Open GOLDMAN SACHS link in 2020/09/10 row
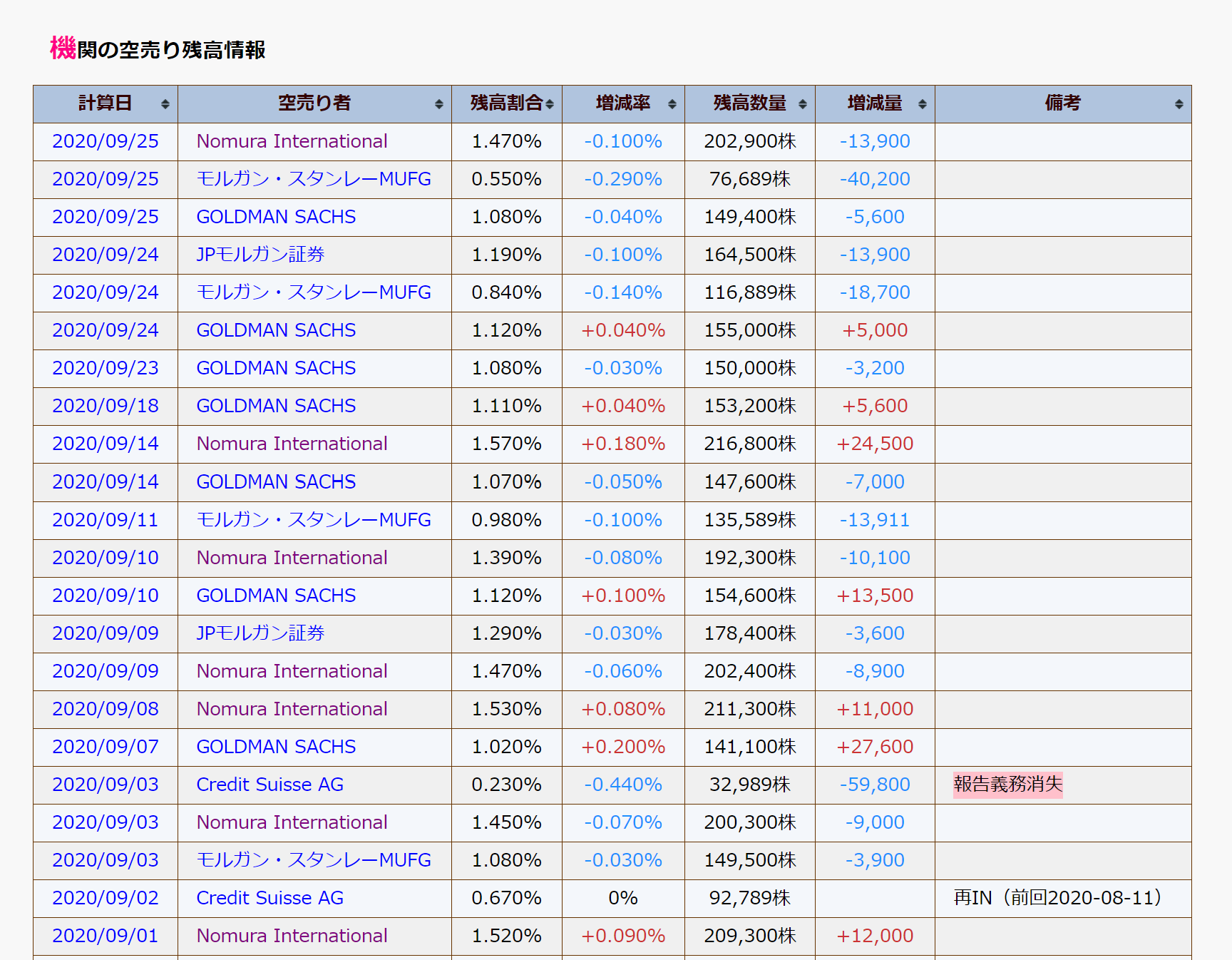This screenshot has width=1232, height=960. click(x=276, y=596)
